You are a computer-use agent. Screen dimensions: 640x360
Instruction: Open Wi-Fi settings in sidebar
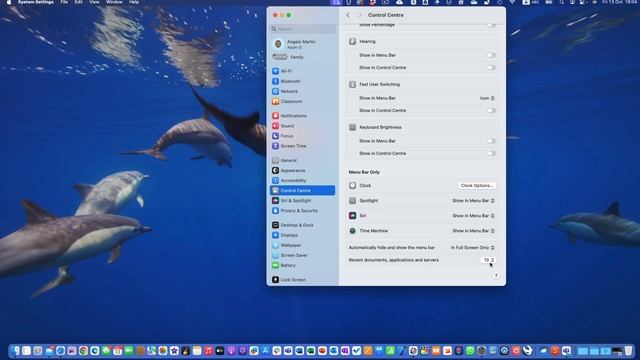click(302, 71)
